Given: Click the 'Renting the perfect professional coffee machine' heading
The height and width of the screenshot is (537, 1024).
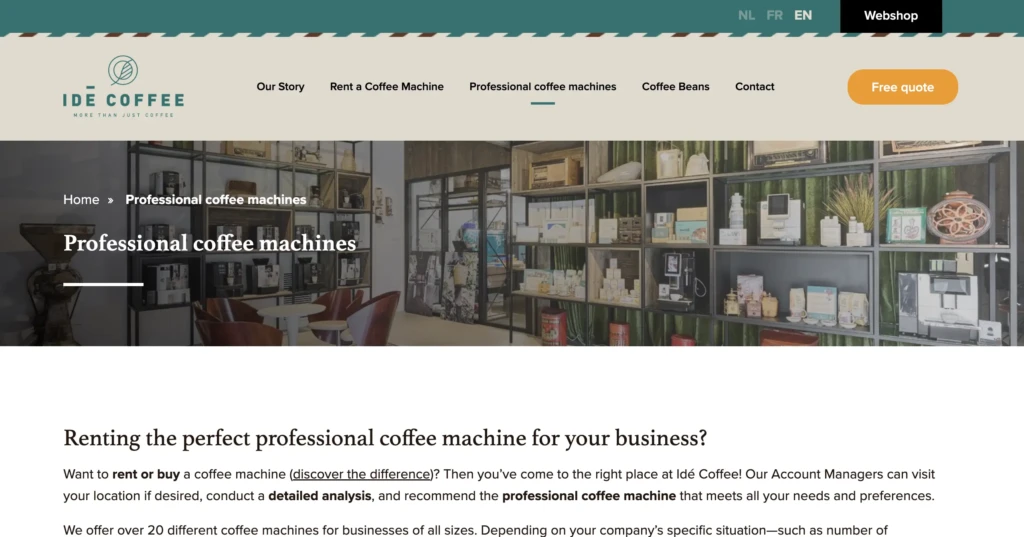Looking at the screenshot, I should click(385, 438).
